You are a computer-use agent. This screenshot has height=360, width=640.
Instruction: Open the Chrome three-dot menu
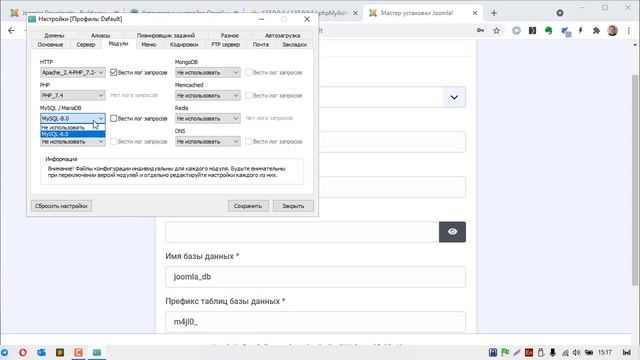[x=629, y=31]
